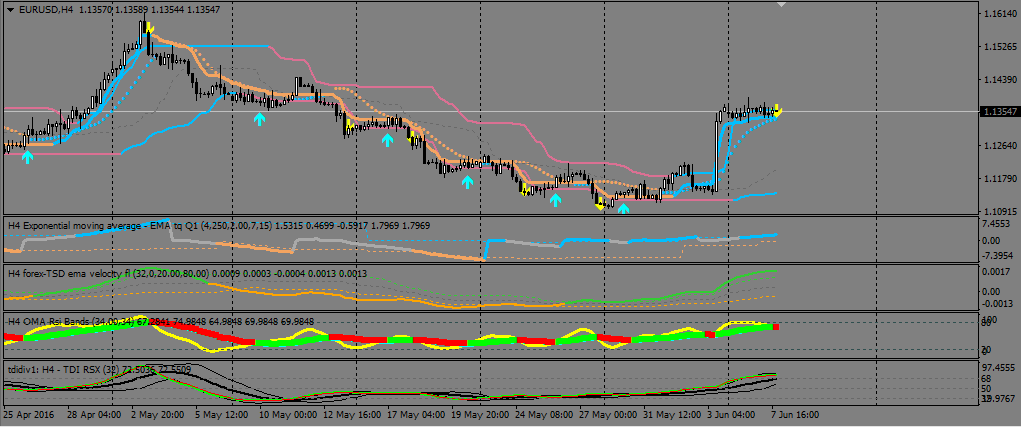Viewport: 1021px width, 427px height.
Task: Click the 97.4555 value on TDI pane scale
Action: 997,367
